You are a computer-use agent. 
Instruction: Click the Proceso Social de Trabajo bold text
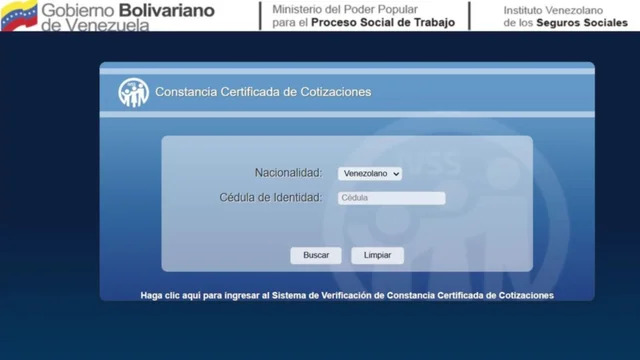tap(383, 22)
